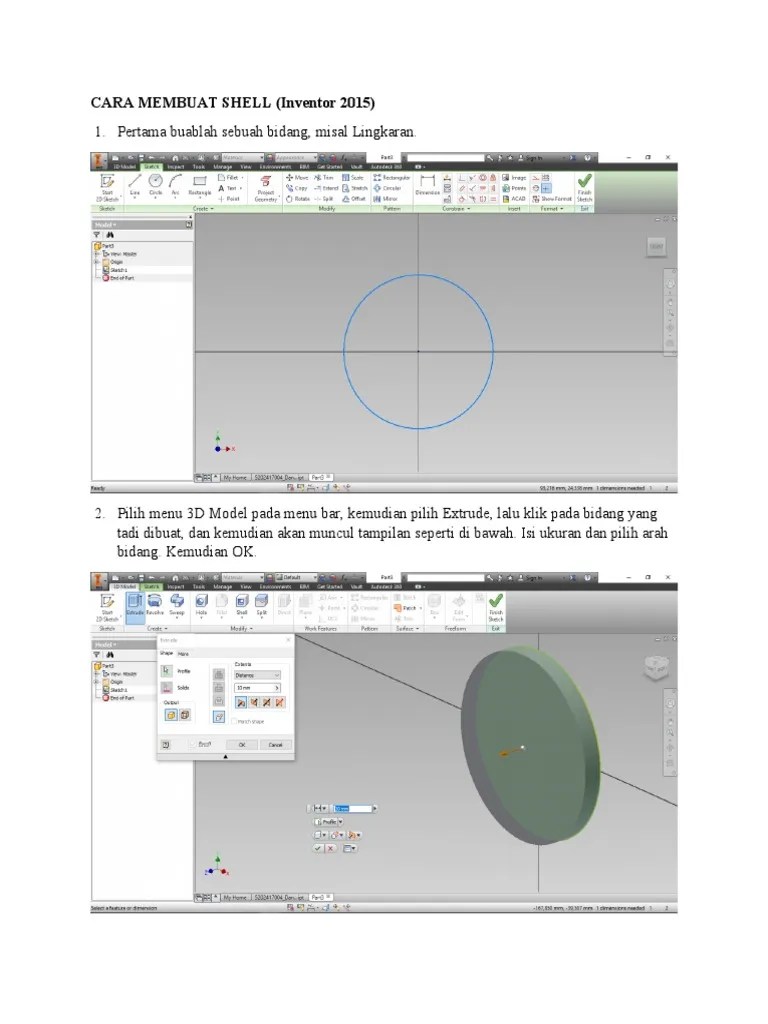Collapse the Extrude dialog with the bottom arrow
Image resolution: width=768 pixels, height=1024 pixels.
click(x=226, y=757)
